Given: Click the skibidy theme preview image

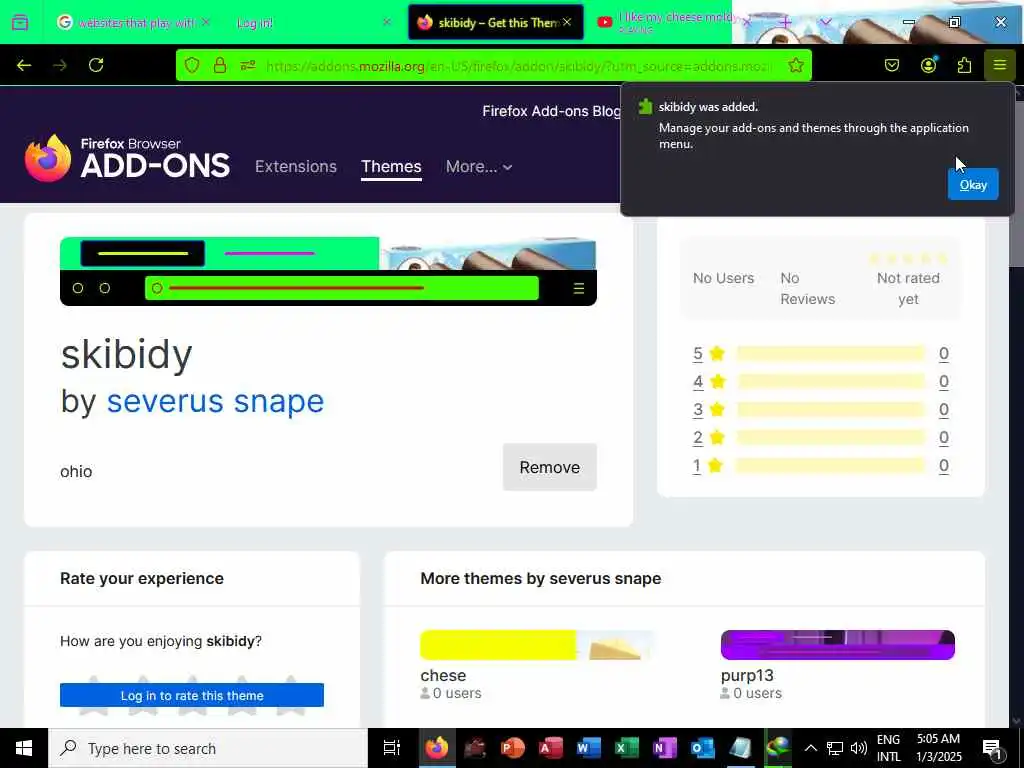Looking at the screenshot, I should click(x=328, y=271).
